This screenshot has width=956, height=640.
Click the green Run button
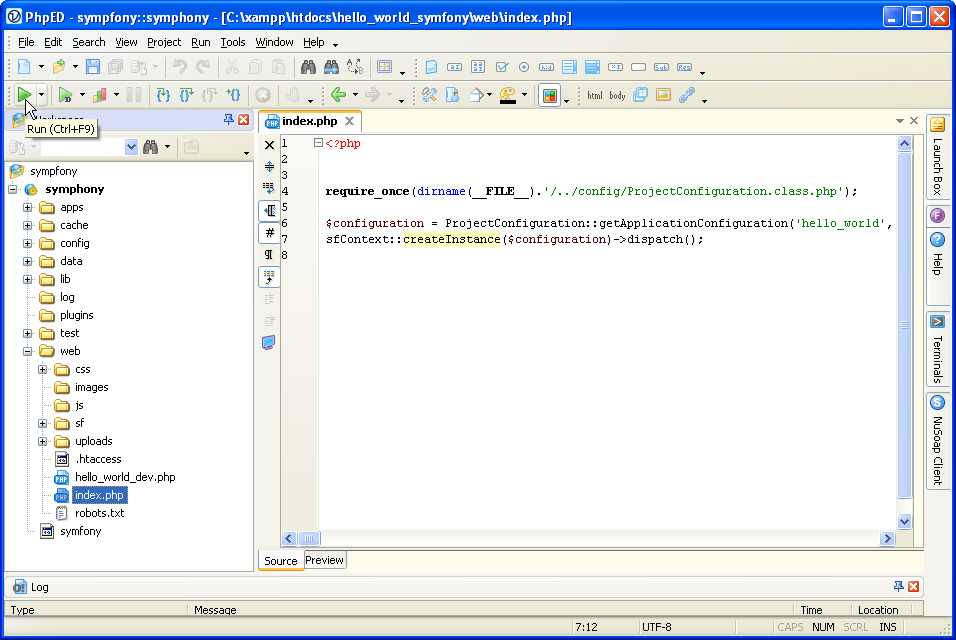23,95
